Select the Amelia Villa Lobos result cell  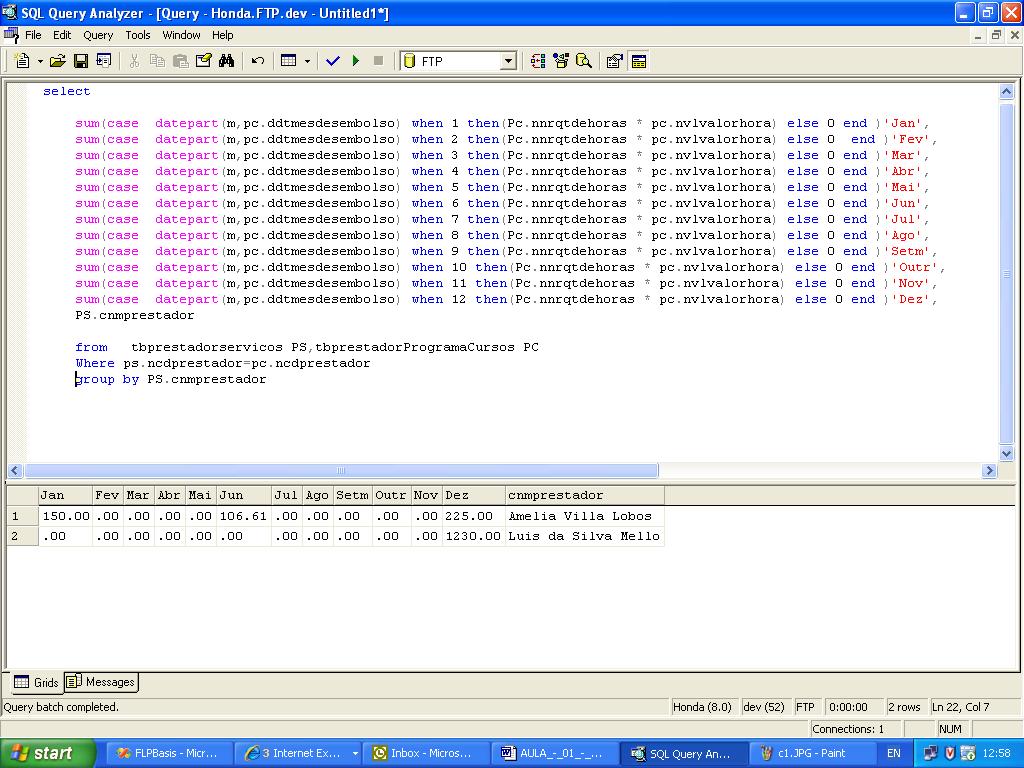583,516
